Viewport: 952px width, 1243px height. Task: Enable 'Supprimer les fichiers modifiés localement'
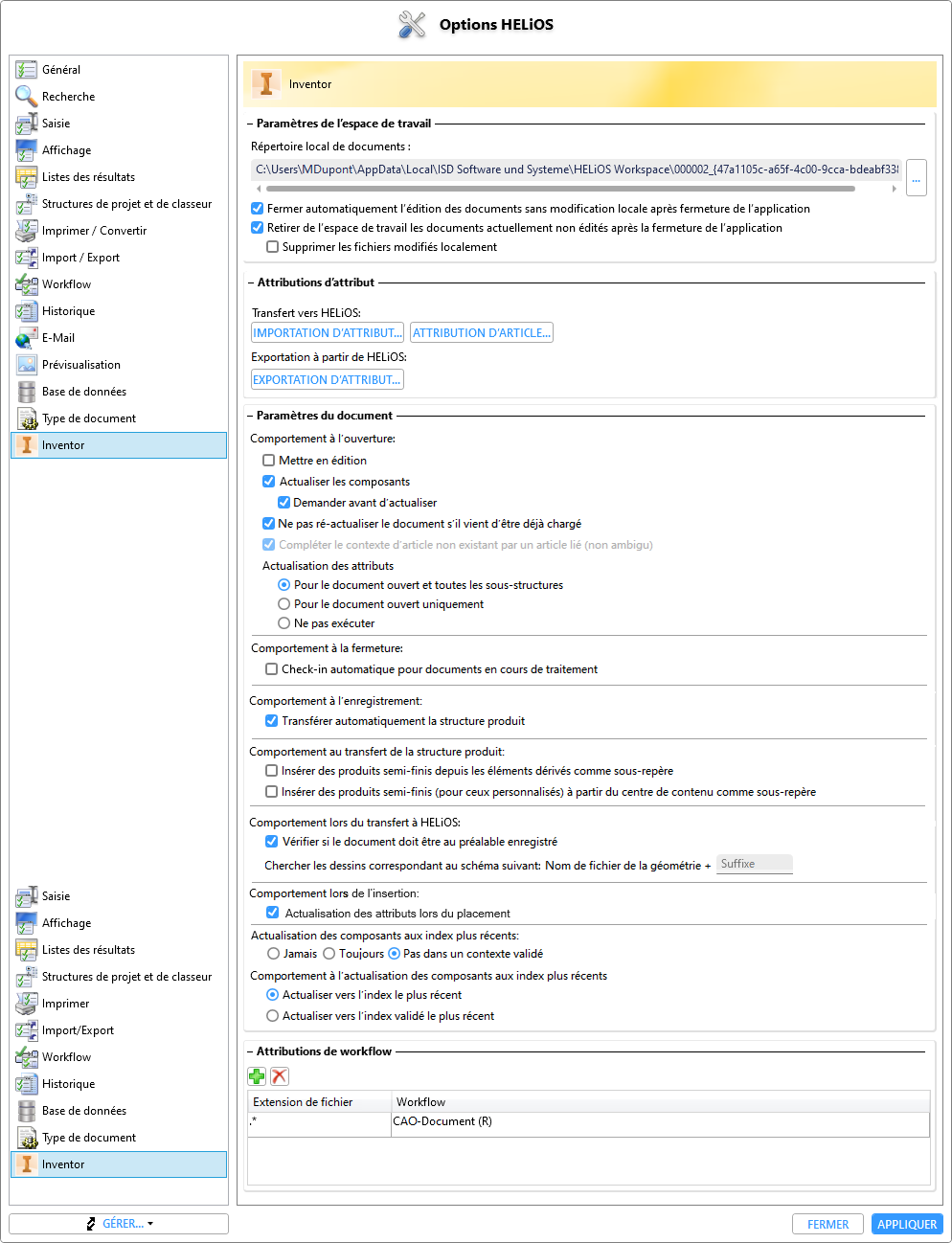click(272, 247)
